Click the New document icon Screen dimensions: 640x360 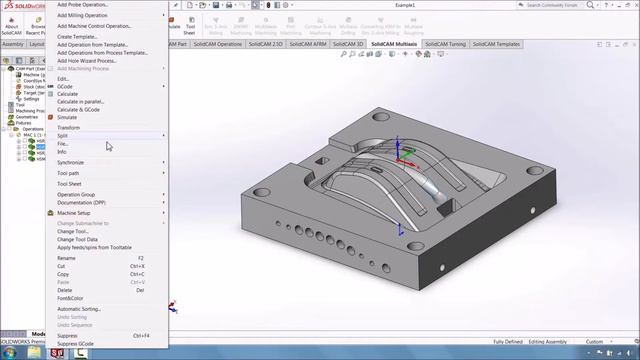pos(190,5)
